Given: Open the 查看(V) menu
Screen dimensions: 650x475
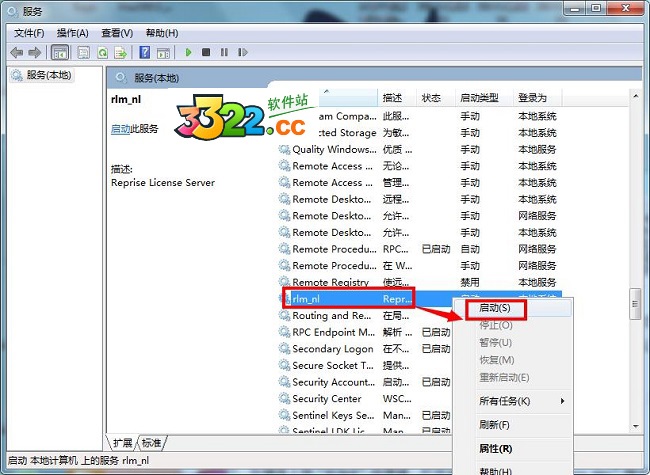Looking at the screenshot, I should (x=117, y=33).
